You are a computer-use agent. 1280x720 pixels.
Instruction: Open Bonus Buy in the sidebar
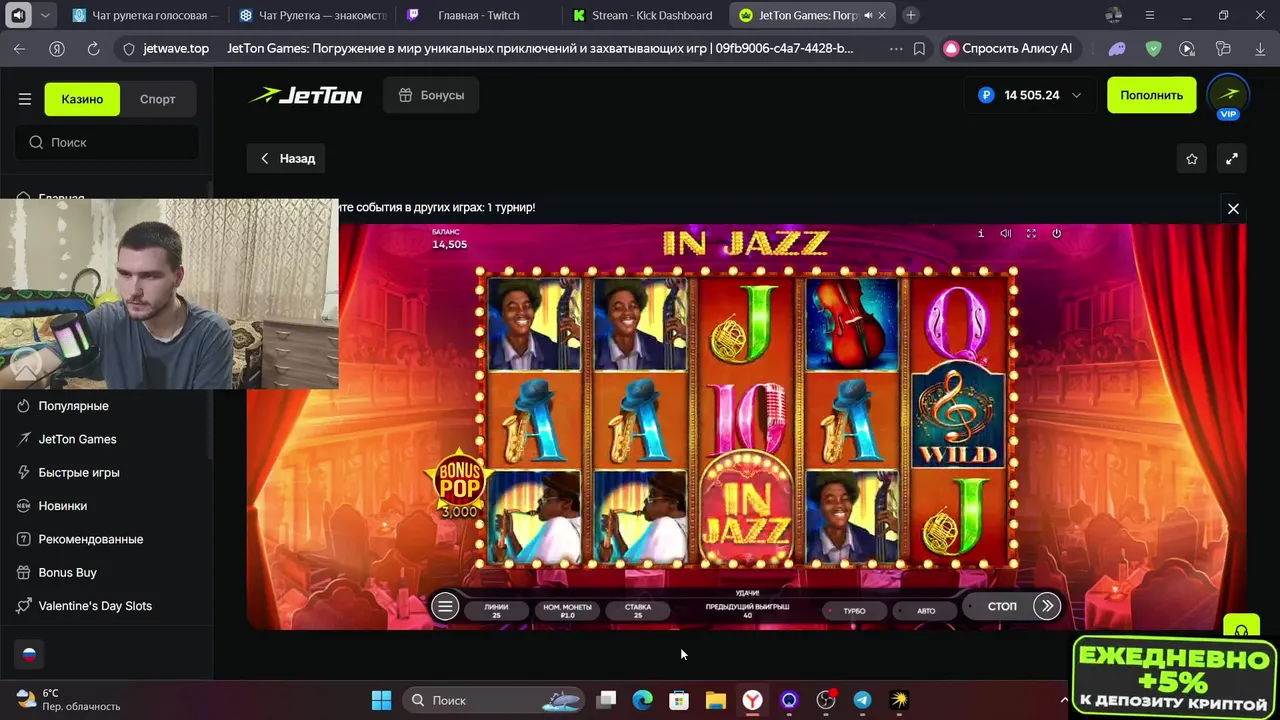[67, 572]
